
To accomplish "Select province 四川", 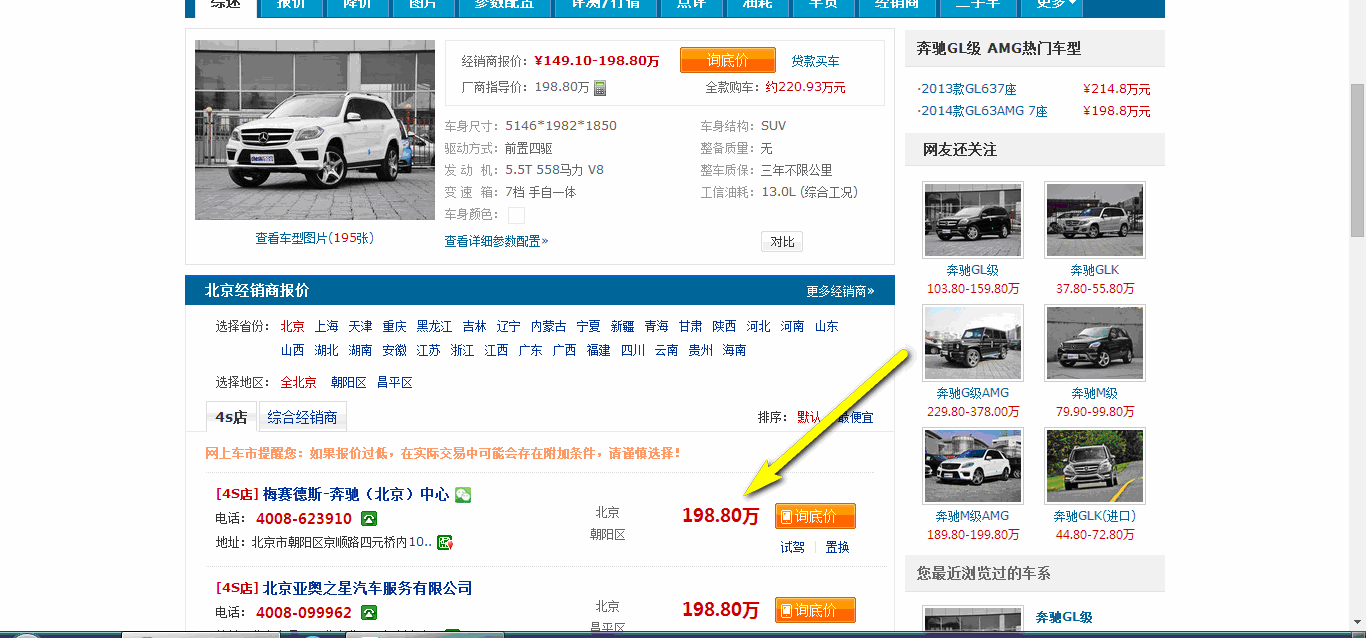I will pyautogui.click(x=633, y=350).
